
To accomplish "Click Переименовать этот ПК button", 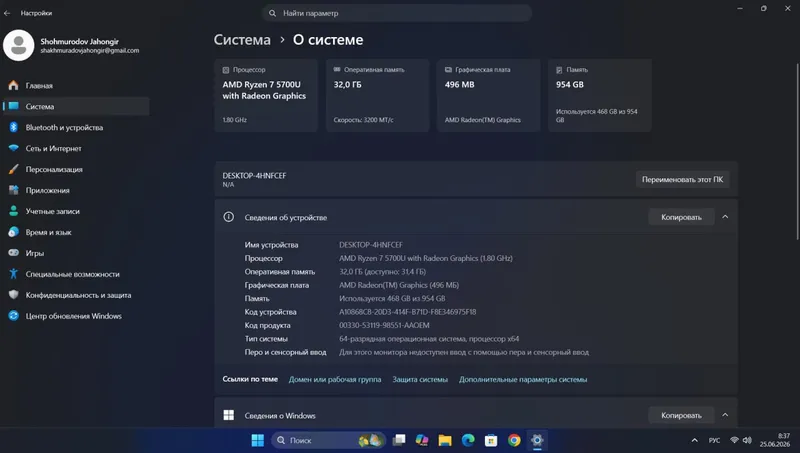I will click(x=682, y=180).
